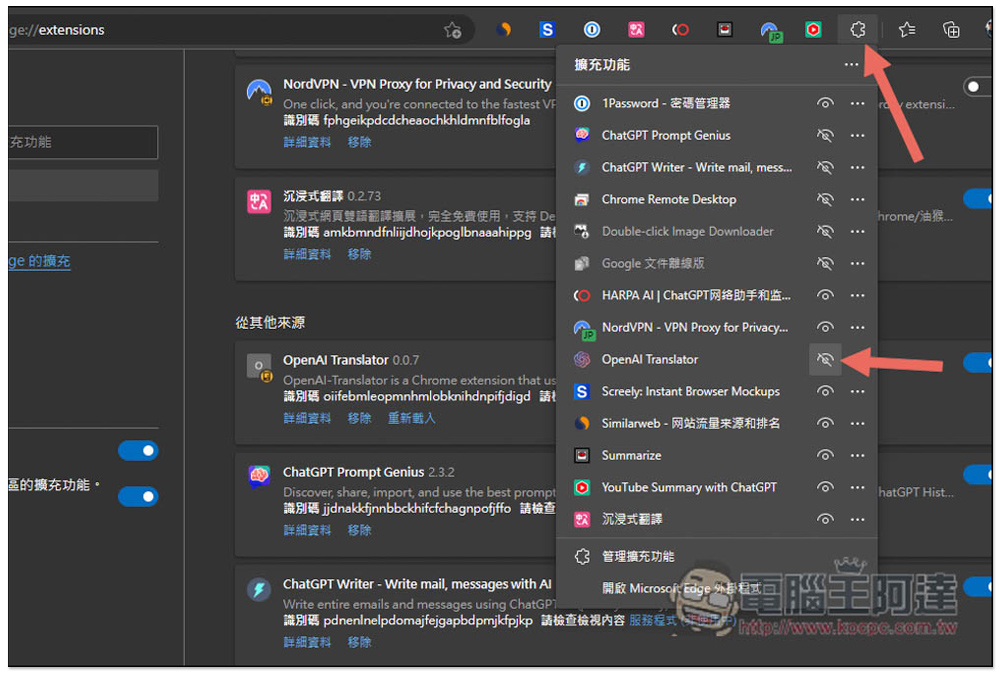Open more actions for Summarize row
The height and width of the screenshot is (674, 1000).
(858, 455)
